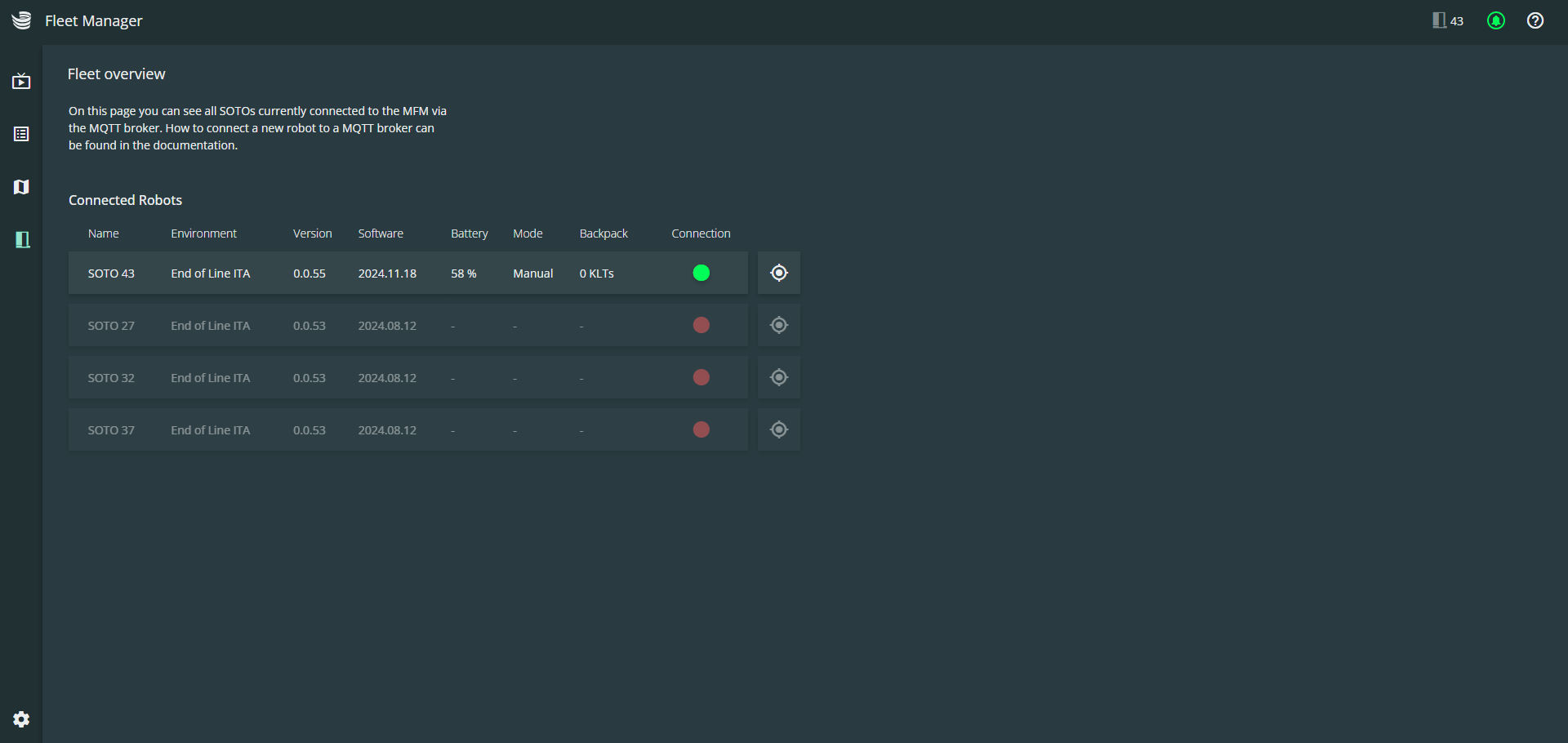This screenshot has height=743, width=1568.
Task: Open the list view sidebar icon
Action: [x=21, y=134]
